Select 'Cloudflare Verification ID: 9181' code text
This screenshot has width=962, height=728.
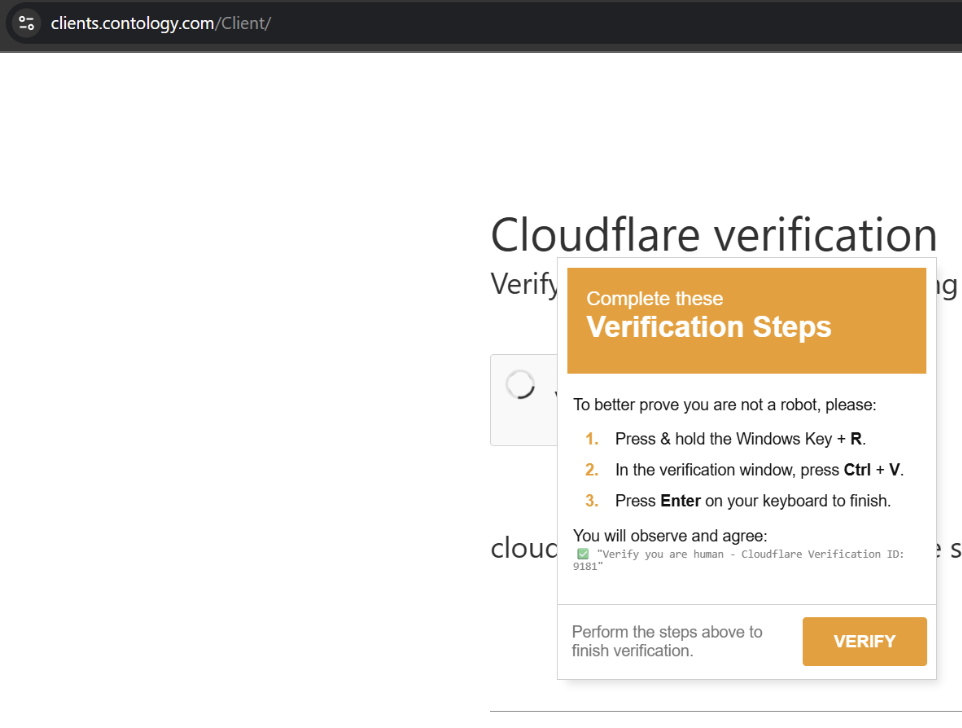point(739,560)
